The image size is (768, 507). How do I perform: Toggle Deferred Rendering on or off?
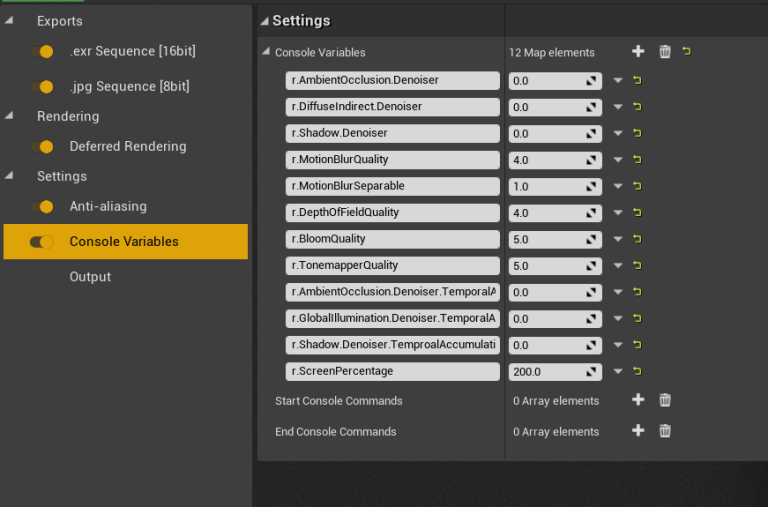click(41, 147)
